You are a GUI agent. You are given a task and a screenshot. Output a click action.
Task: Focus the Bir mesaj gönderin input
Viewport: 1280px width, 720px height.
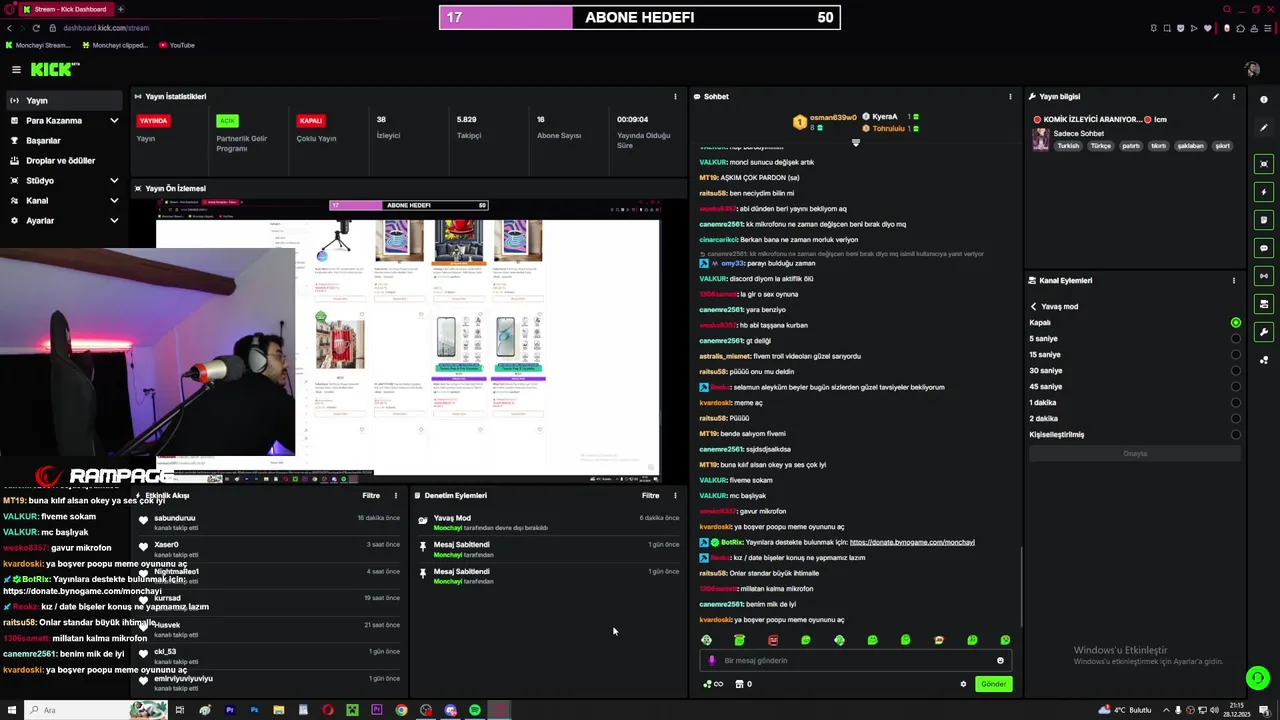pos(855,660)
